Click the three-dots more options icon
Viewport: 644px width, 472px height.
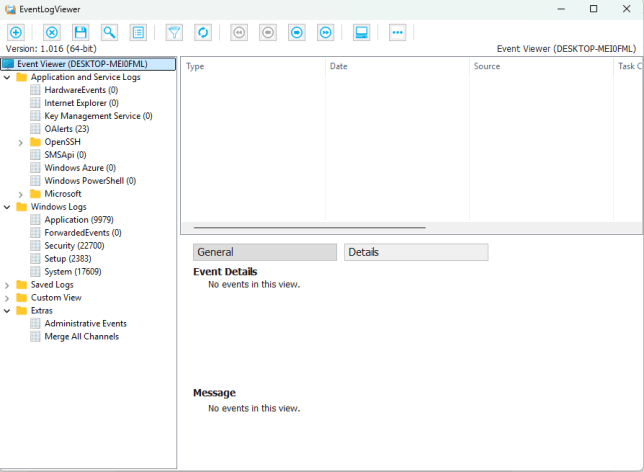pos(397,32)
